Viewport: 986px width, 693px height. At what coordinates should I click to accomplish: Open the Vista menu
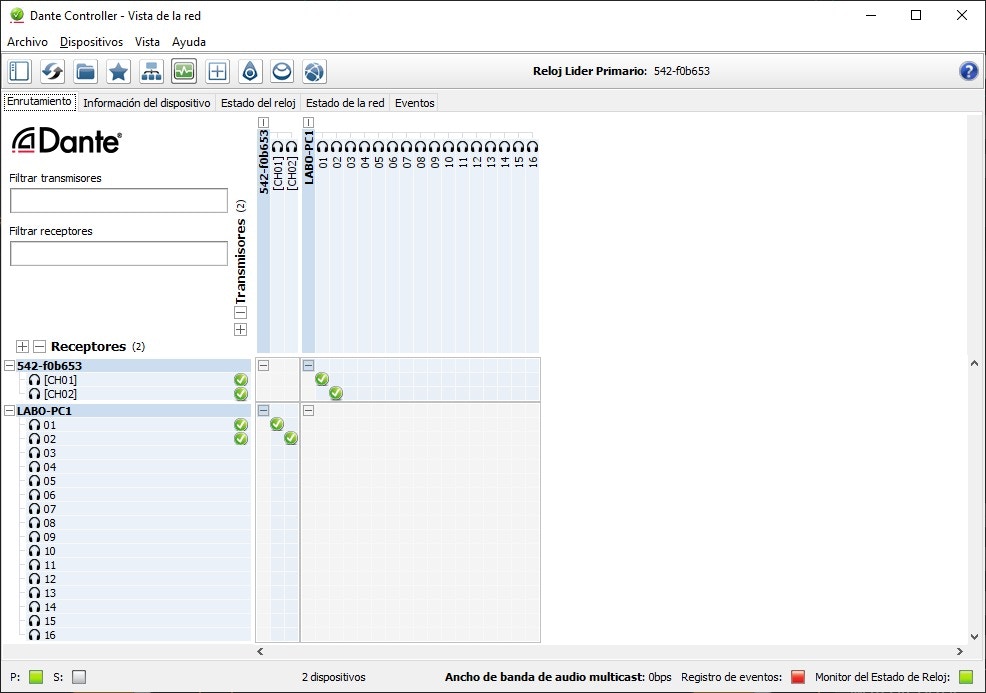[147, 42]
